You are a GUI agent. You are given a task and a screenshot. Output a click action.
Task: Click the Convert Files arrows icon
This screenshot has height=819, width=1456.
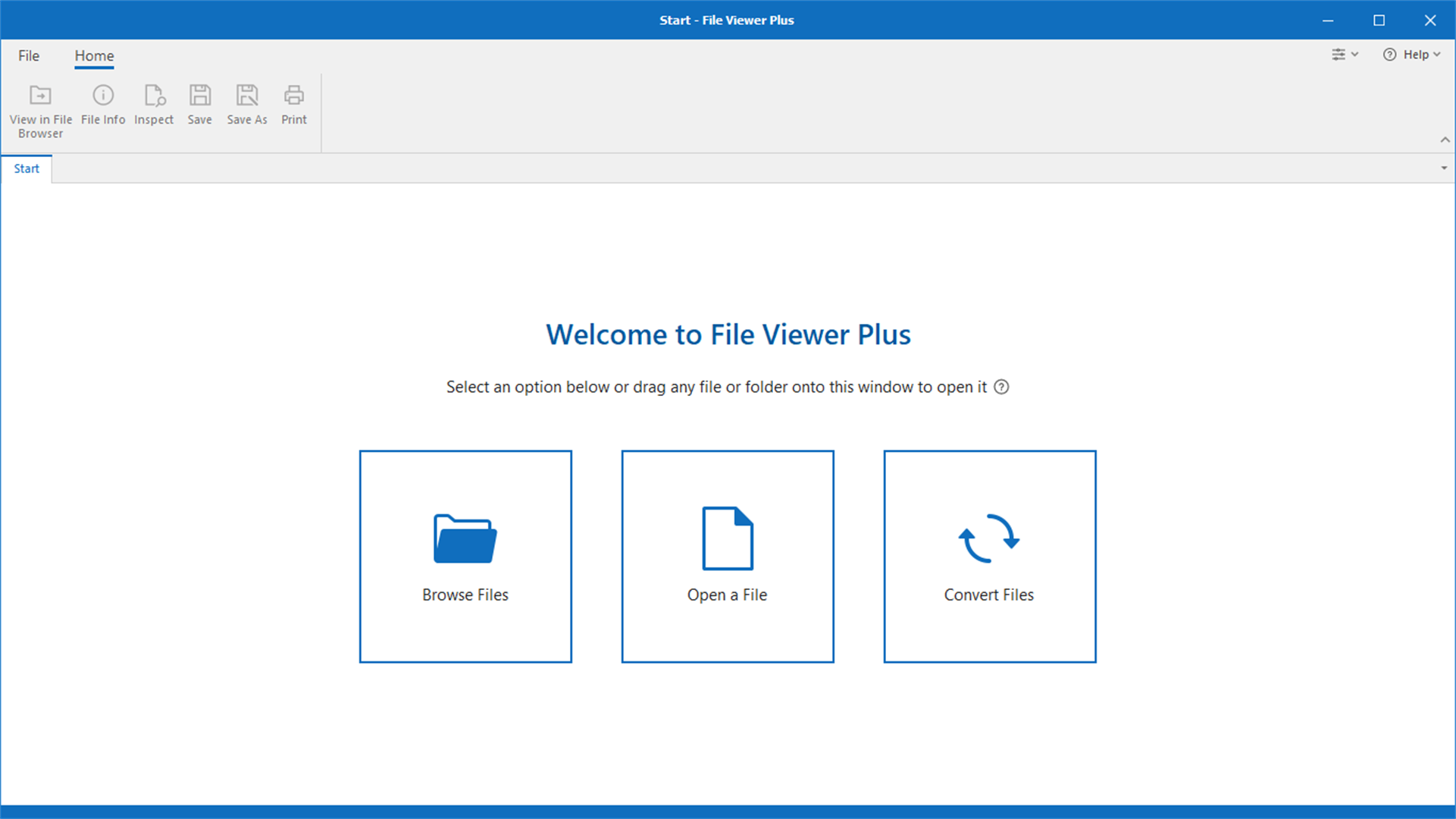[989, 538]
